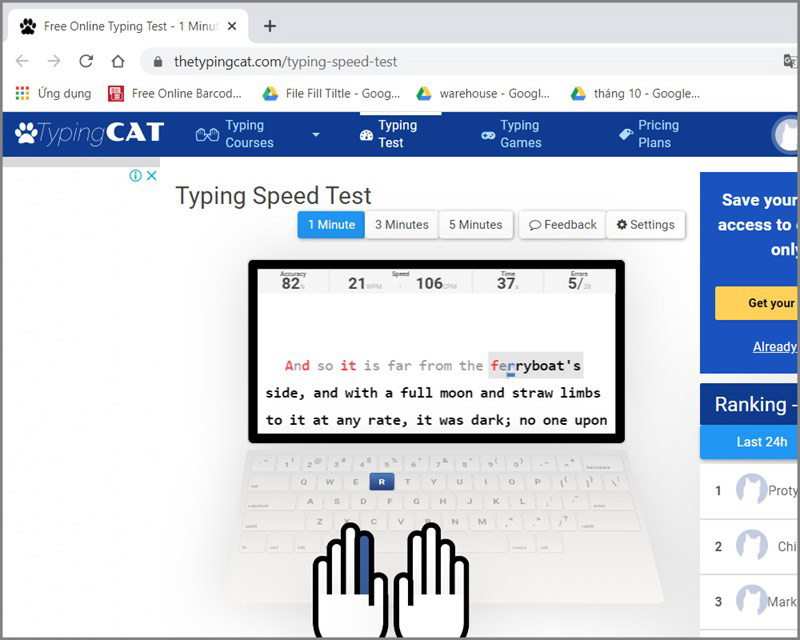Select the 1 Minute test duration
This screenshot has width=800, height=640.
[331, 225]
